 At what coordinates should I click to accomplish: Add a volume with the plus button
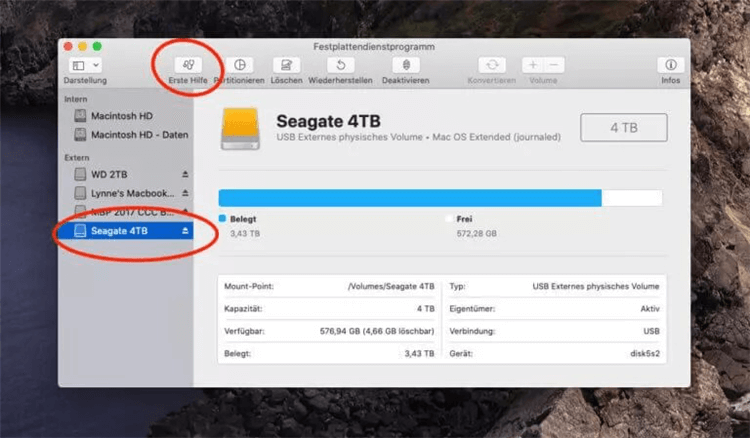tap(532, 65)
